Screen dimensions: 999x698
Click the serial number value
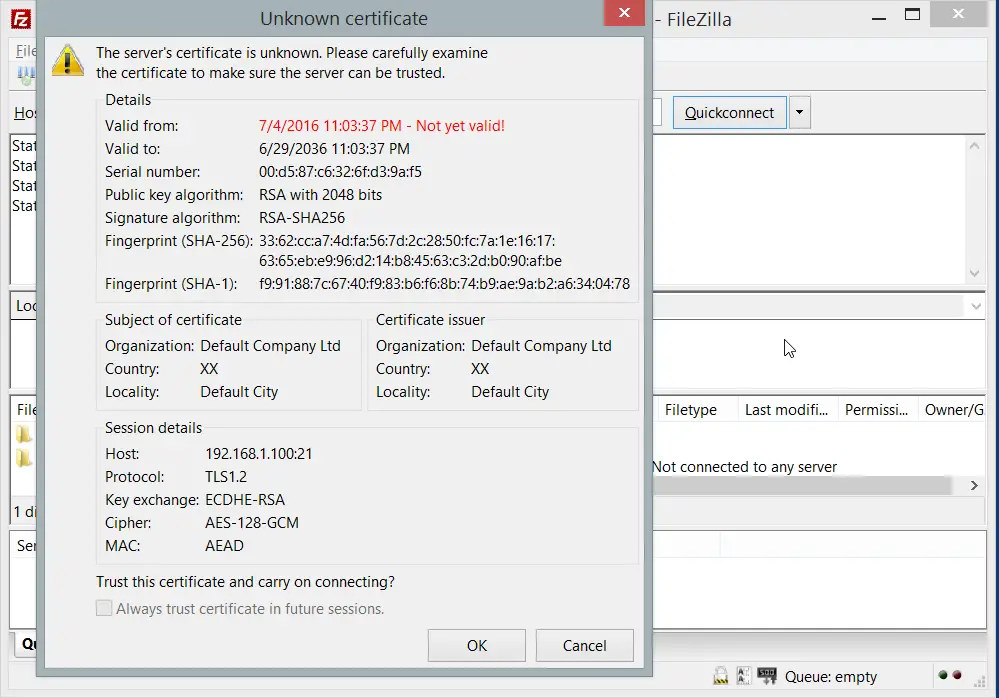pos(340,171)
